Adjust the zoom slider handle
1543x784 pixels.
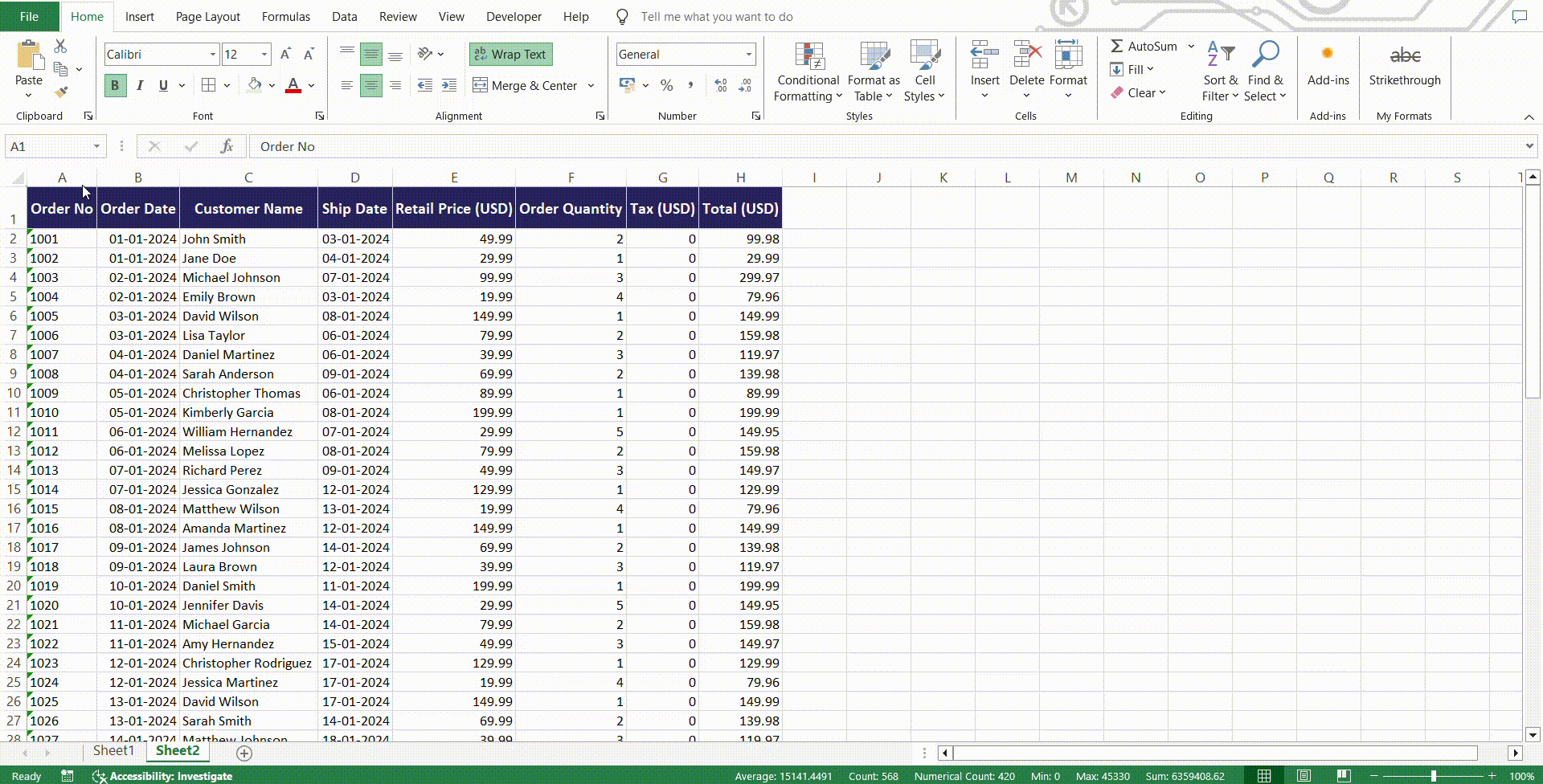[1433, 776]
